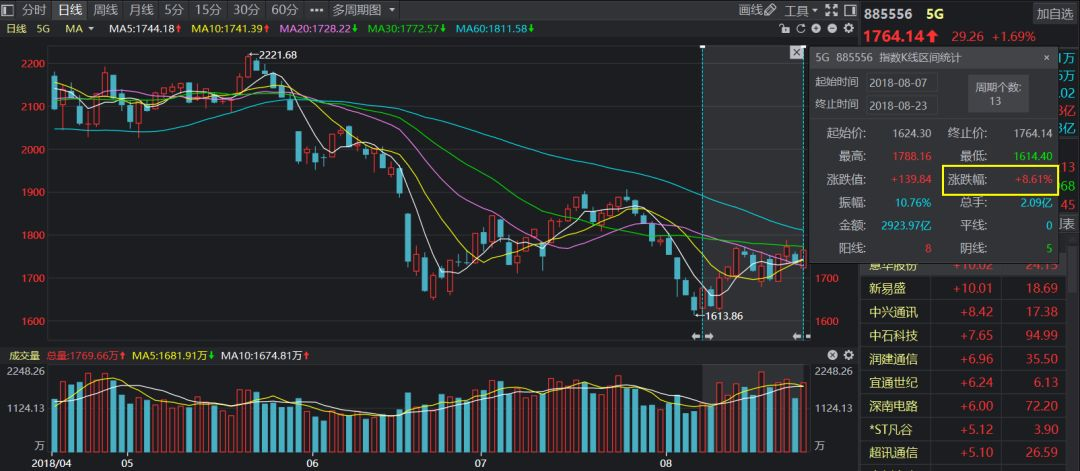Switch to 月线 monthly chart
This screenshot has width=1080, height=471.
click(141, 10)
